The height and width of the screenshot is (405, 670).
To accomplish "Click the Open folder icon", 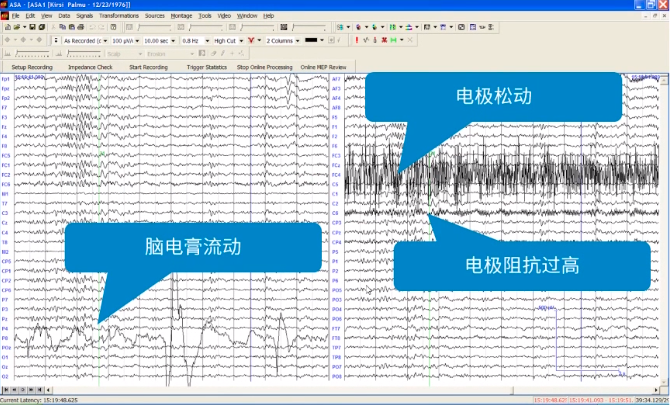I will tap(17, 27).
